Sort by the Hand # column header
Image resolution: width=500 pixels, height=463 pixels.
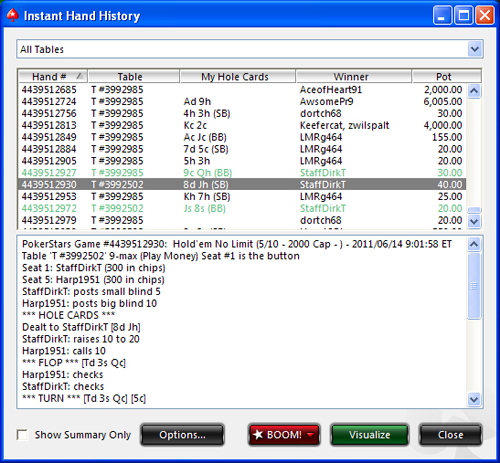point(53,77)
